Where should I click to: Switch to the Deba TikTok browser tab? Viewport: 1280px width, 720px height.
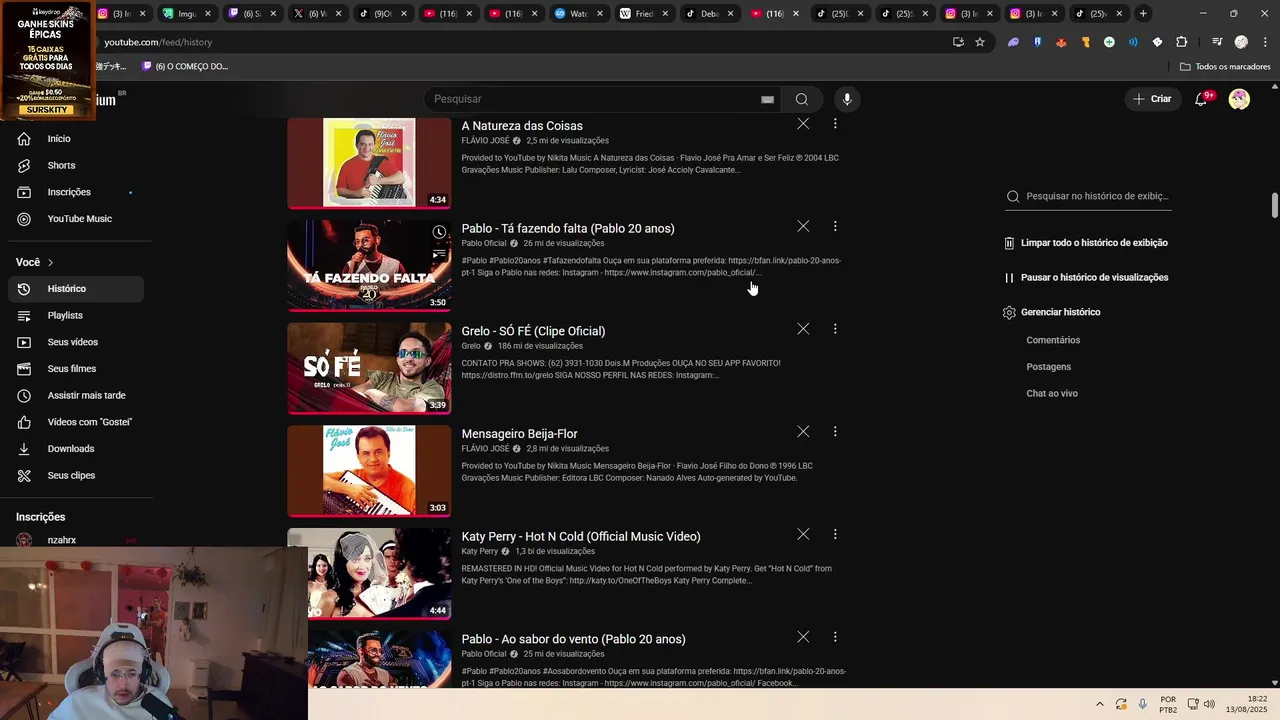pyautogui.click(x=709, y=14)
